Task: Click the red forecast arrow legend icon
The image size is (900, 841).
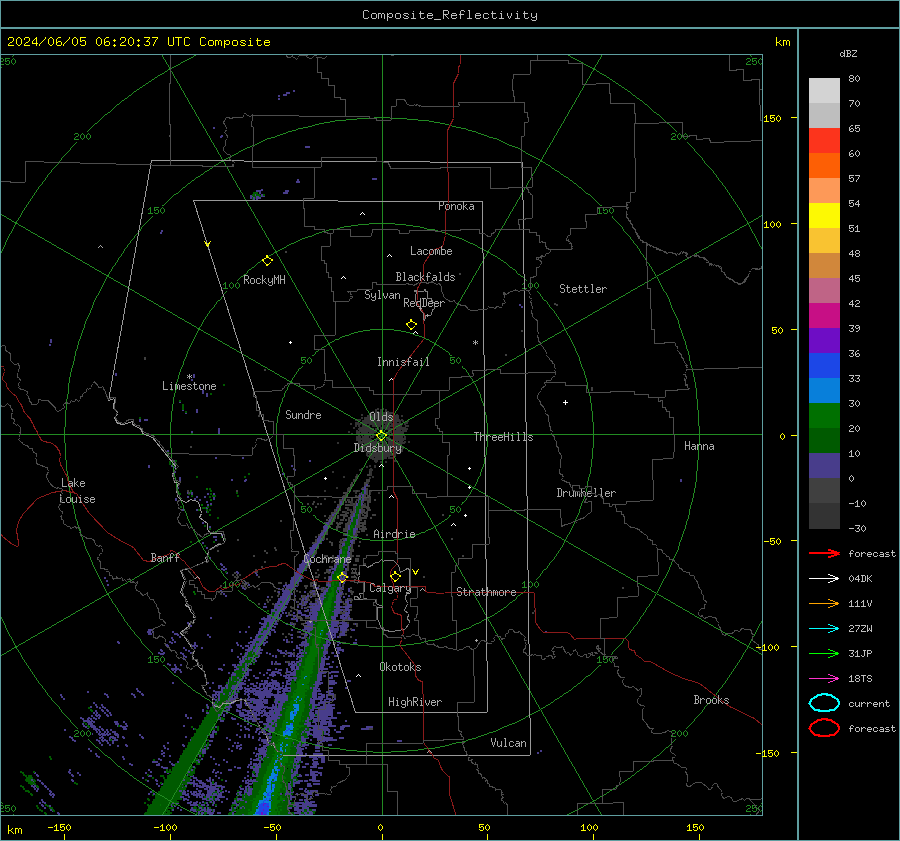Action: [824, 553]
